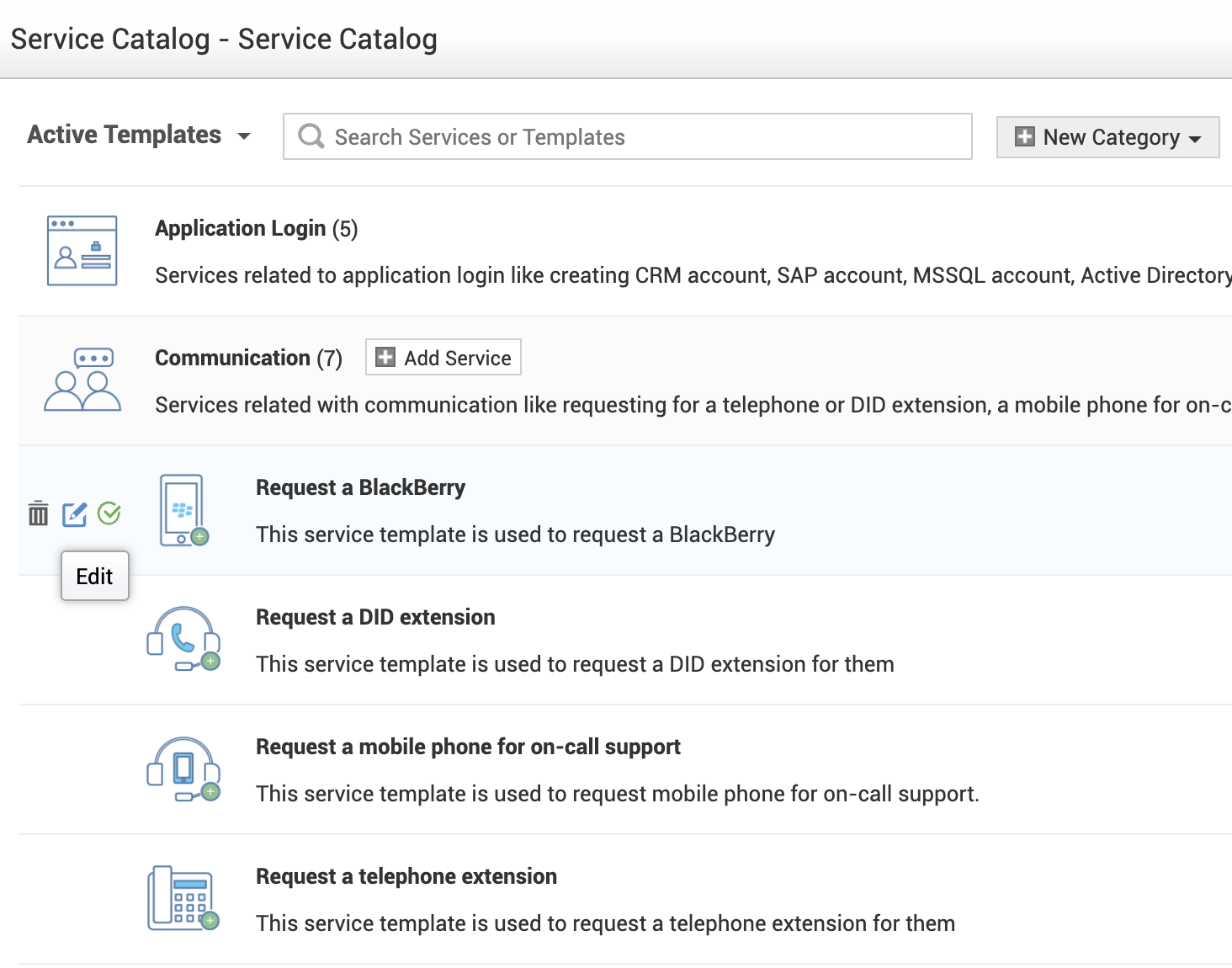Open Request a mobile phone for on-call support
This screenshot has height=968, width=1232.
468,747
